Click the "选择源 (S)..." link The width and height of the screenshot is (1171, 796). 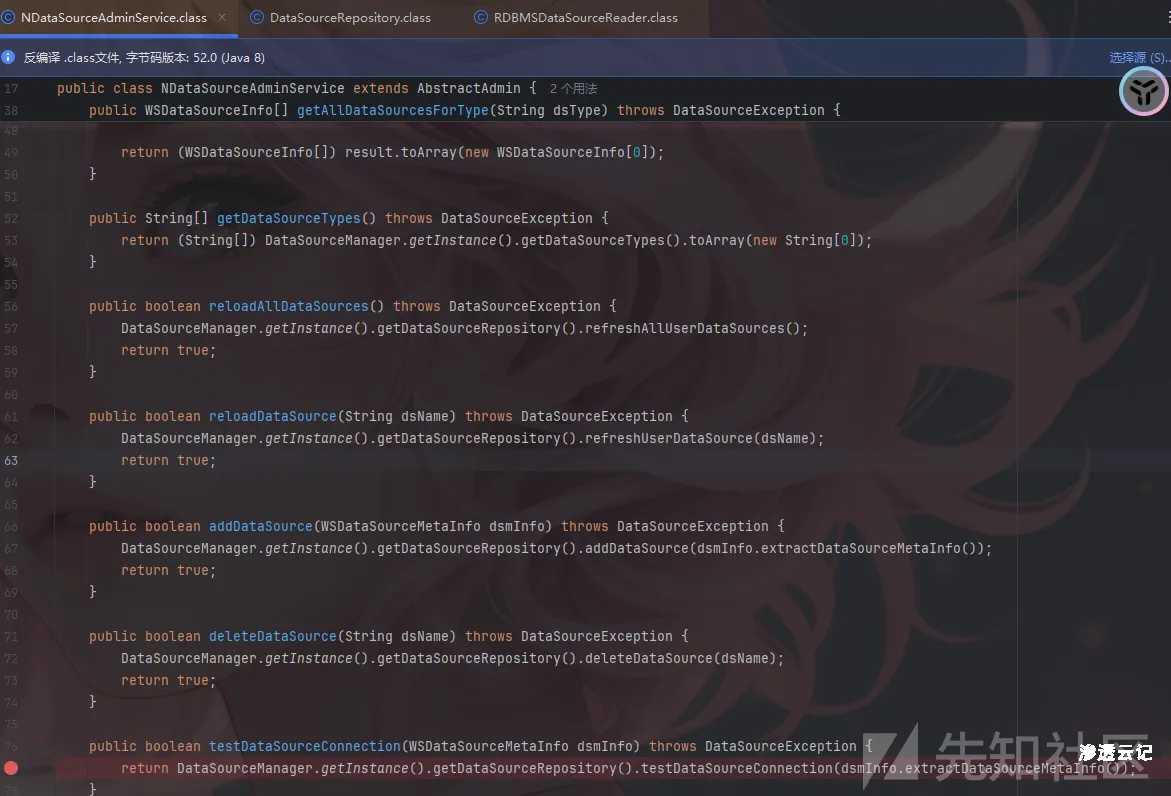1138,58
